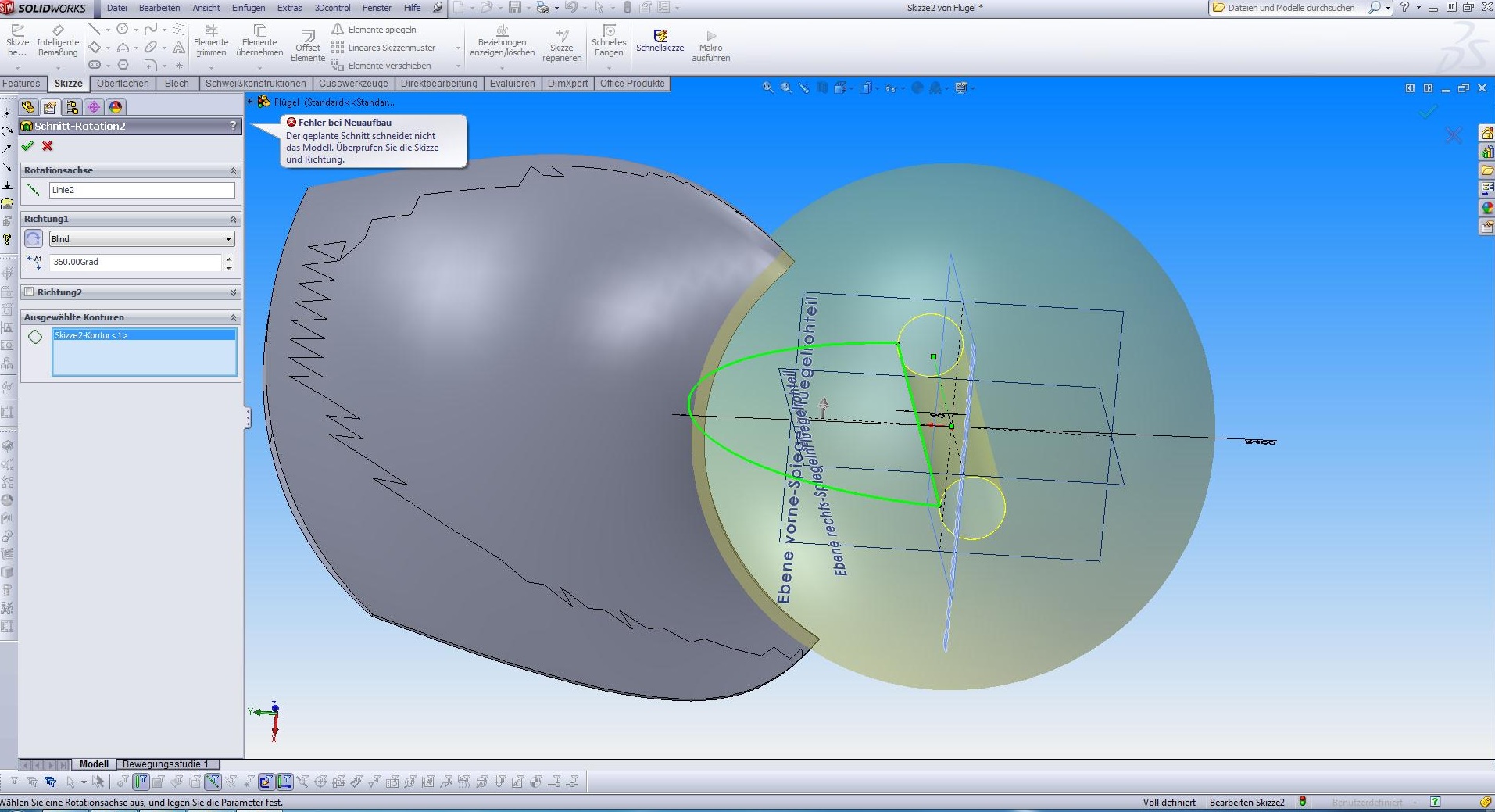Cancel the feature with the red X
The image size is (1495, 812).
tap(48, 146)
